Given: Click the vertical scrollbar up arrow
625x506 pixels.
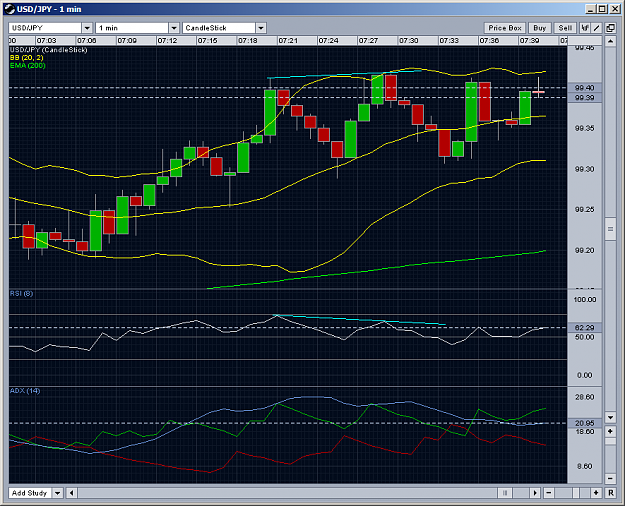Looking at the screenshot, I should point(610,41).
